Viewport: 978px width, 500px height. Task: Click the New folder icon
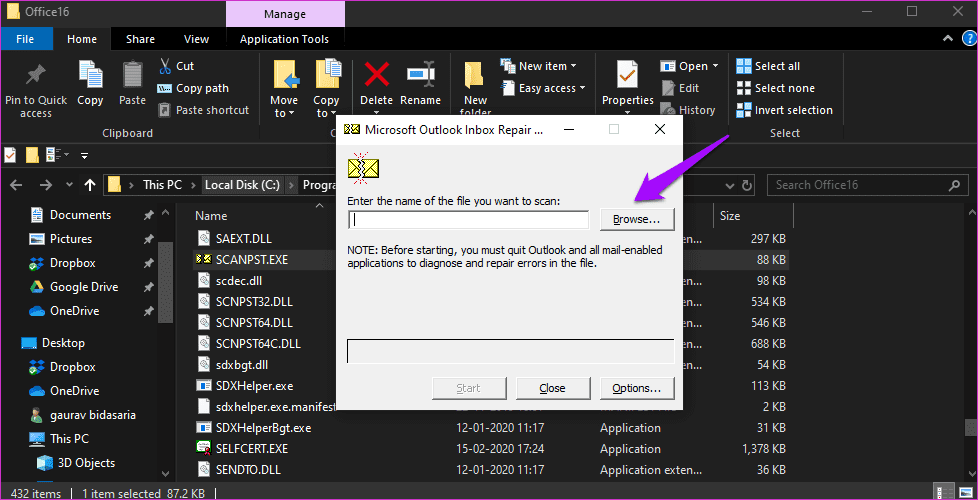point(475,76)
